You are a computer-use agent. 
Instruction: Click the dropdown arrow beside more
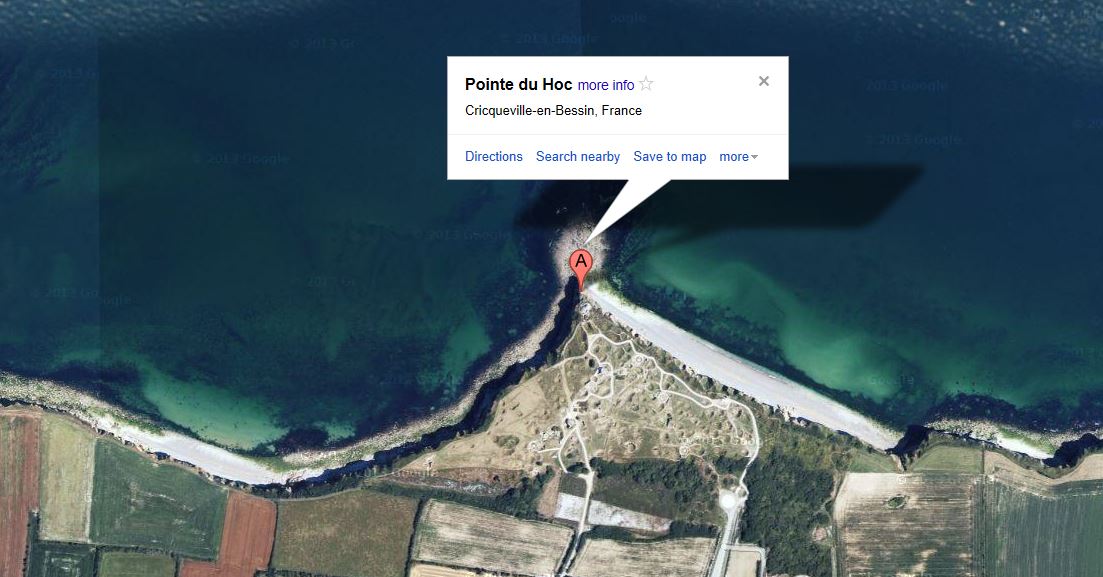pyautogui.click(x=755, y=158)
